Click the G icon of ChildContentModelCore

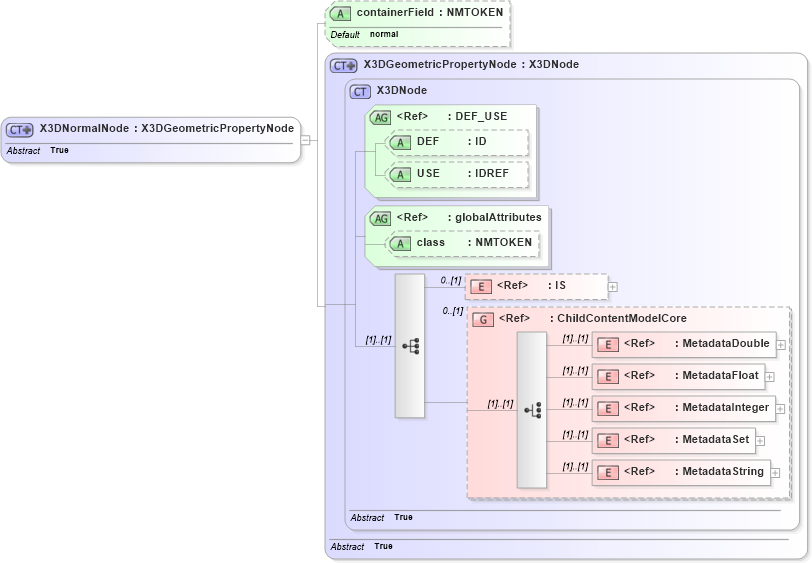[483, 320]
